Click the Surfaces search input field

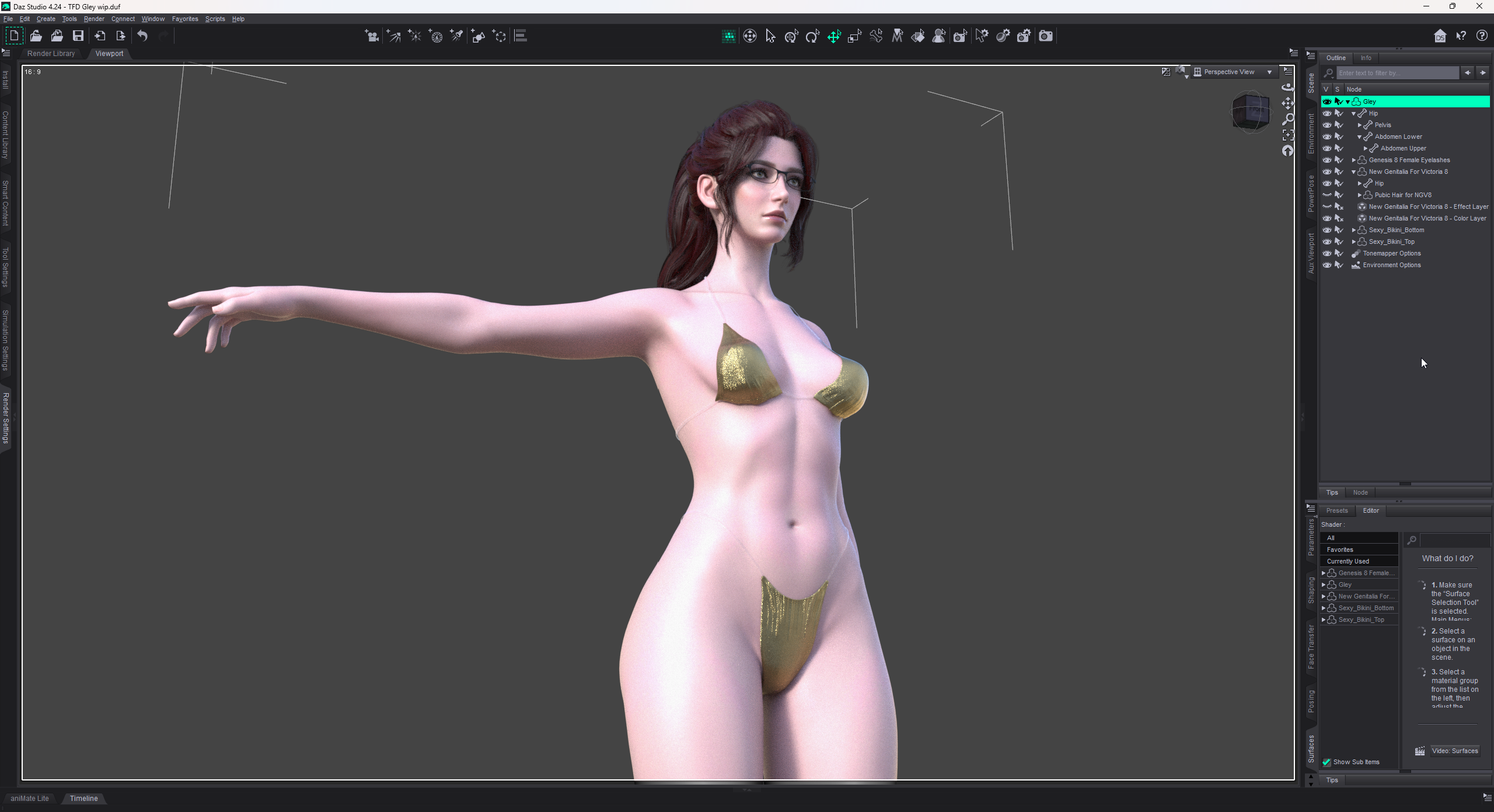1454,540
